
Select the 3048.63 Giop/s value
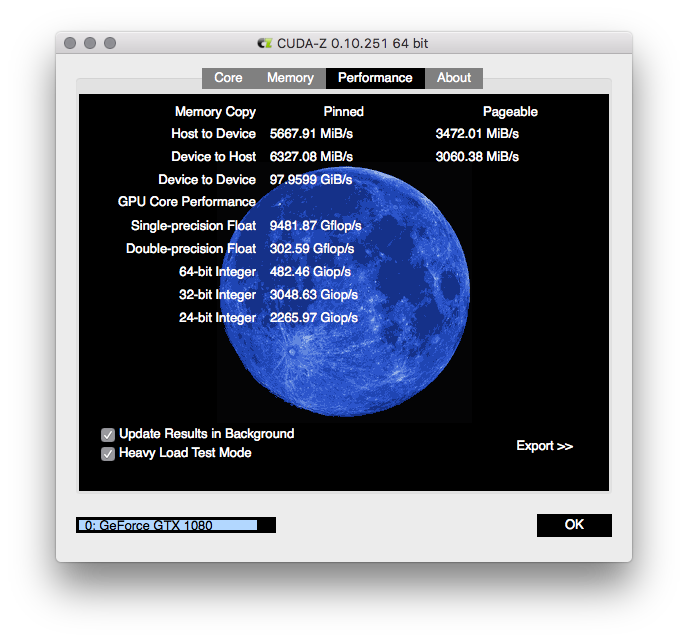(x=314, y=294)
